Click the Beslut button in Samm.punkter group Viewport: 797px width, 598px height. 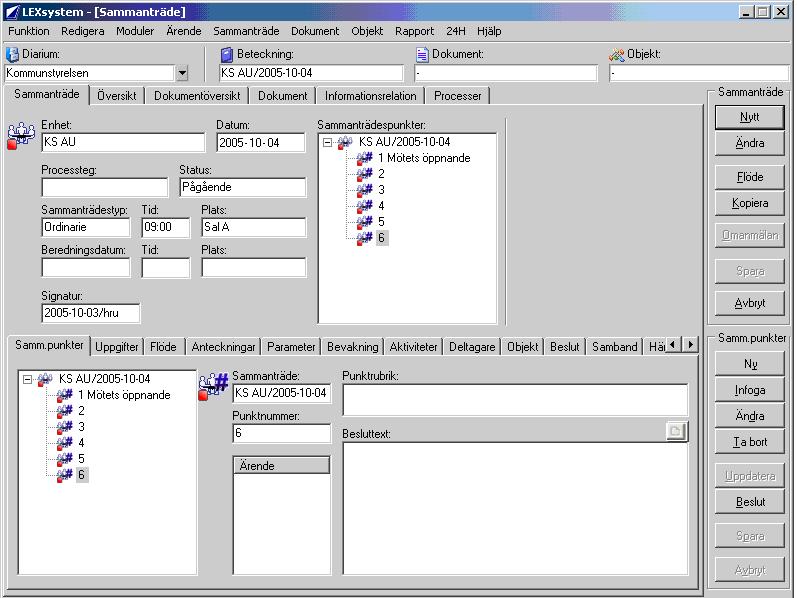[750, 502]
